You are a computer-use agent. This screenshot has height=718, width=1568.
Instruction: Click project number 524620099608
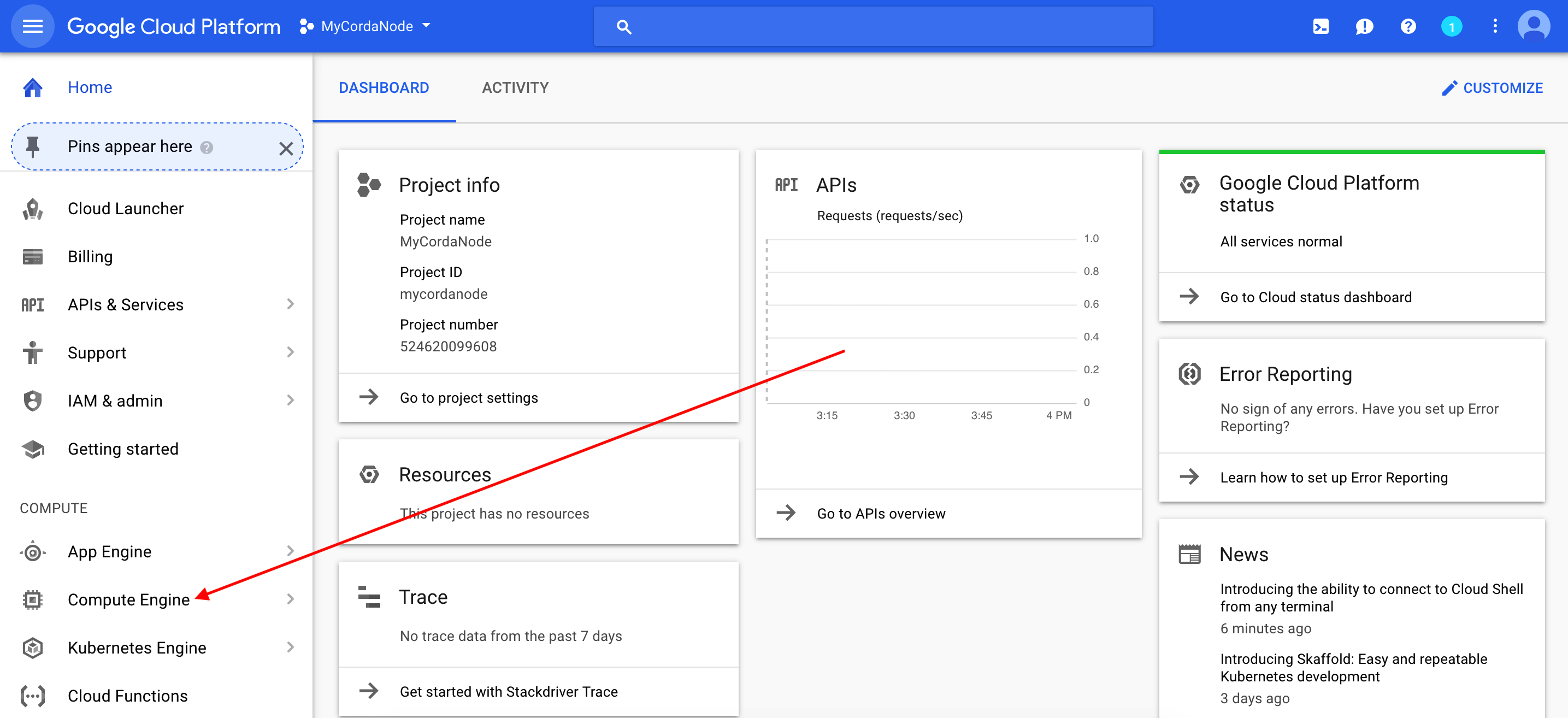point(448,346)
